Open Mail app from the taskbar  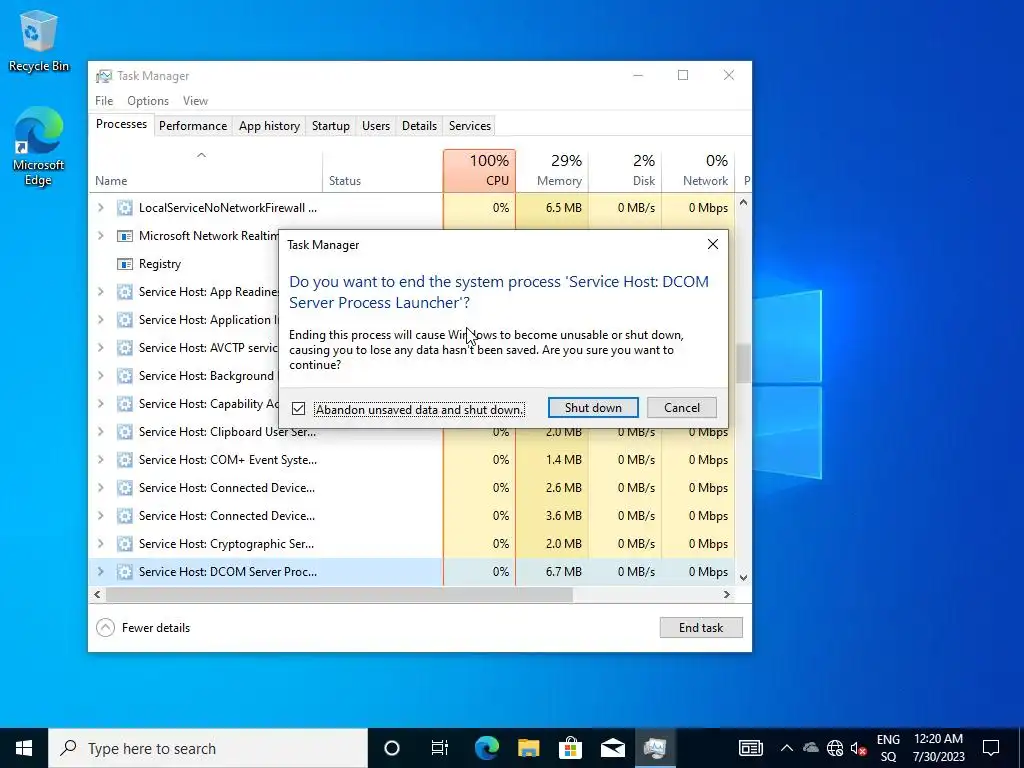(613, 748)
